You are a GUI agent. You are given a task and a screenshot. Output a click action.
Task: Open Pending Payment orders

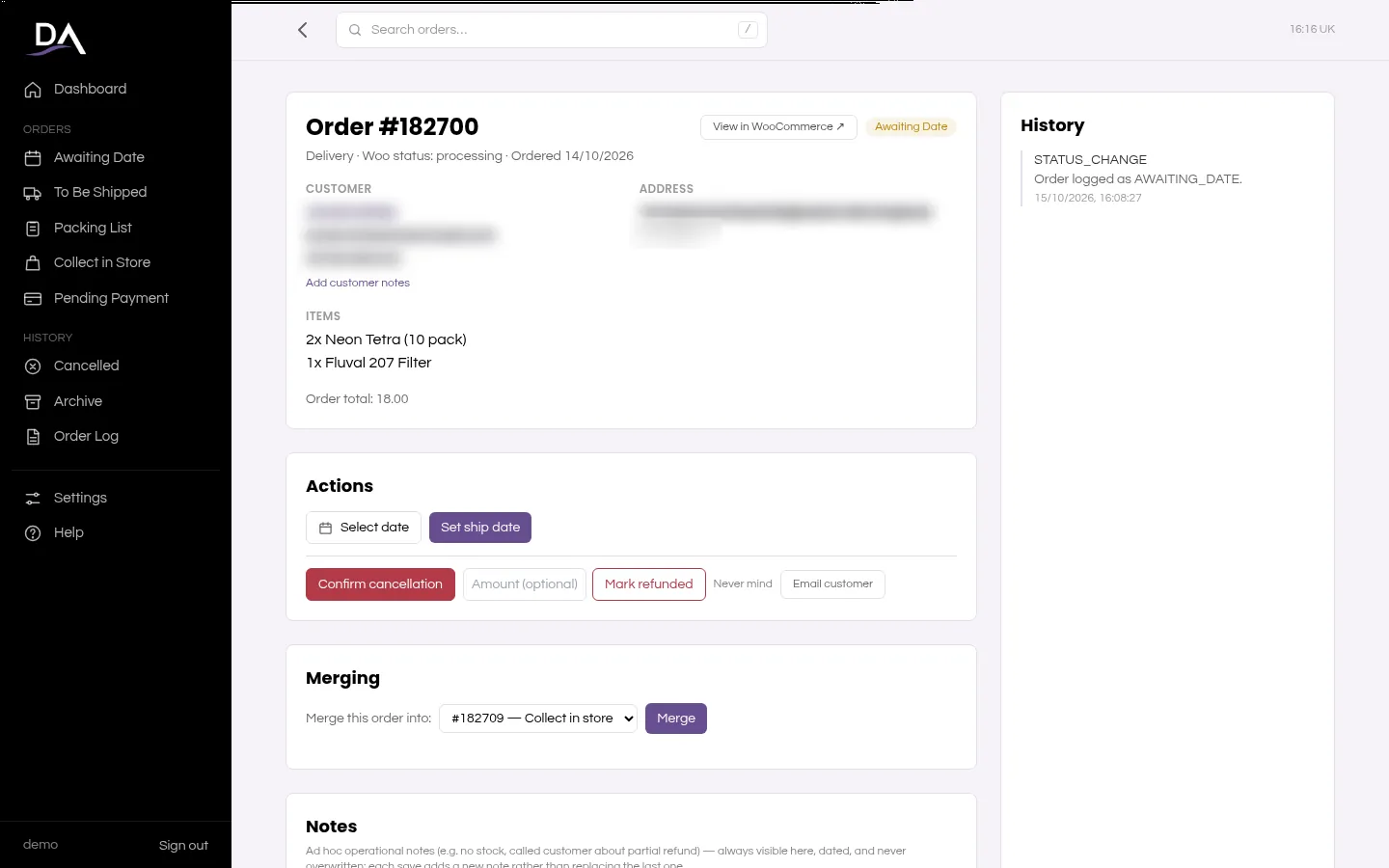116,298
